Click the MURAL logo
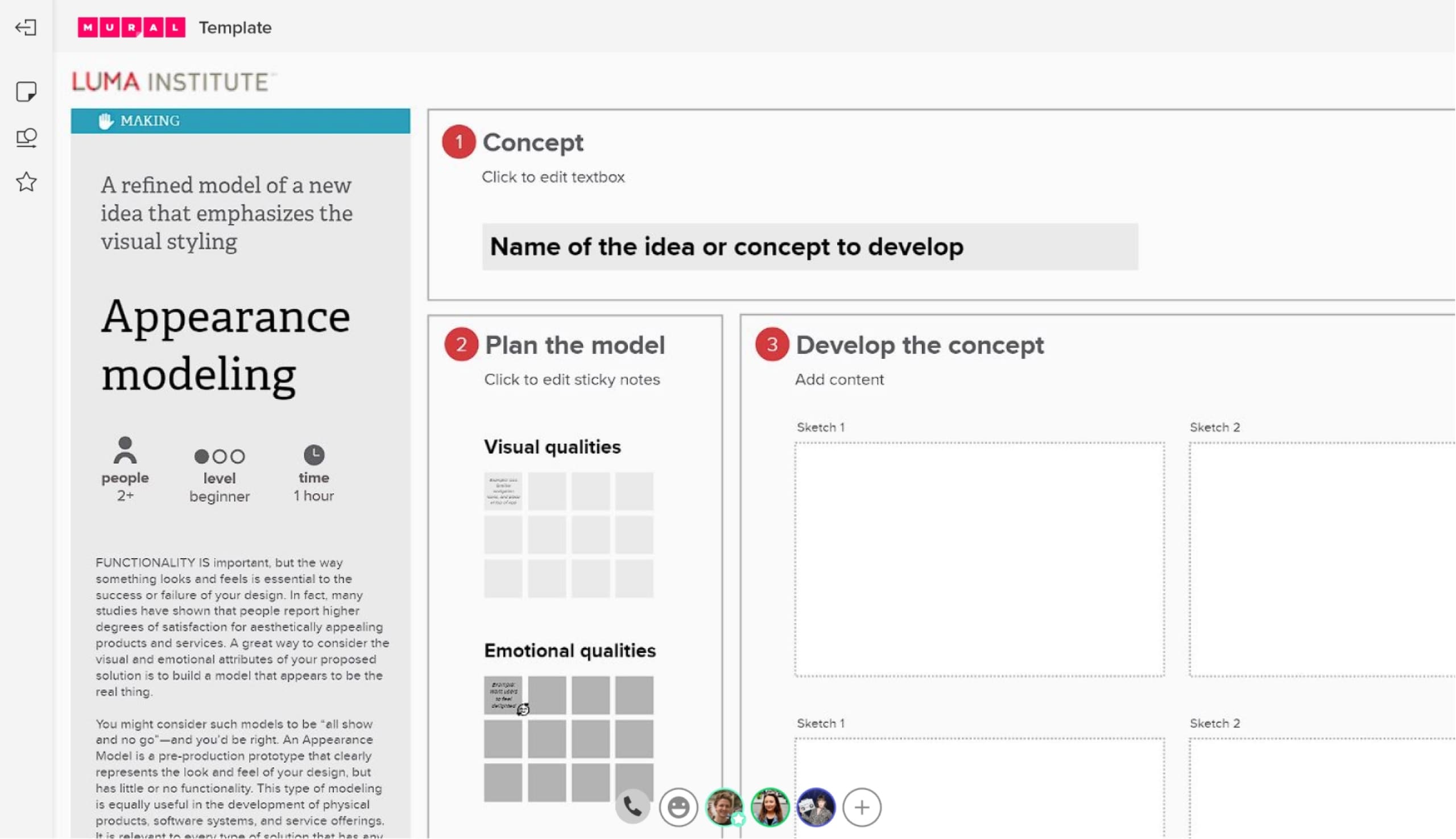The width and height of the screenshot is (1456, 839). click(x=131, y=27)
